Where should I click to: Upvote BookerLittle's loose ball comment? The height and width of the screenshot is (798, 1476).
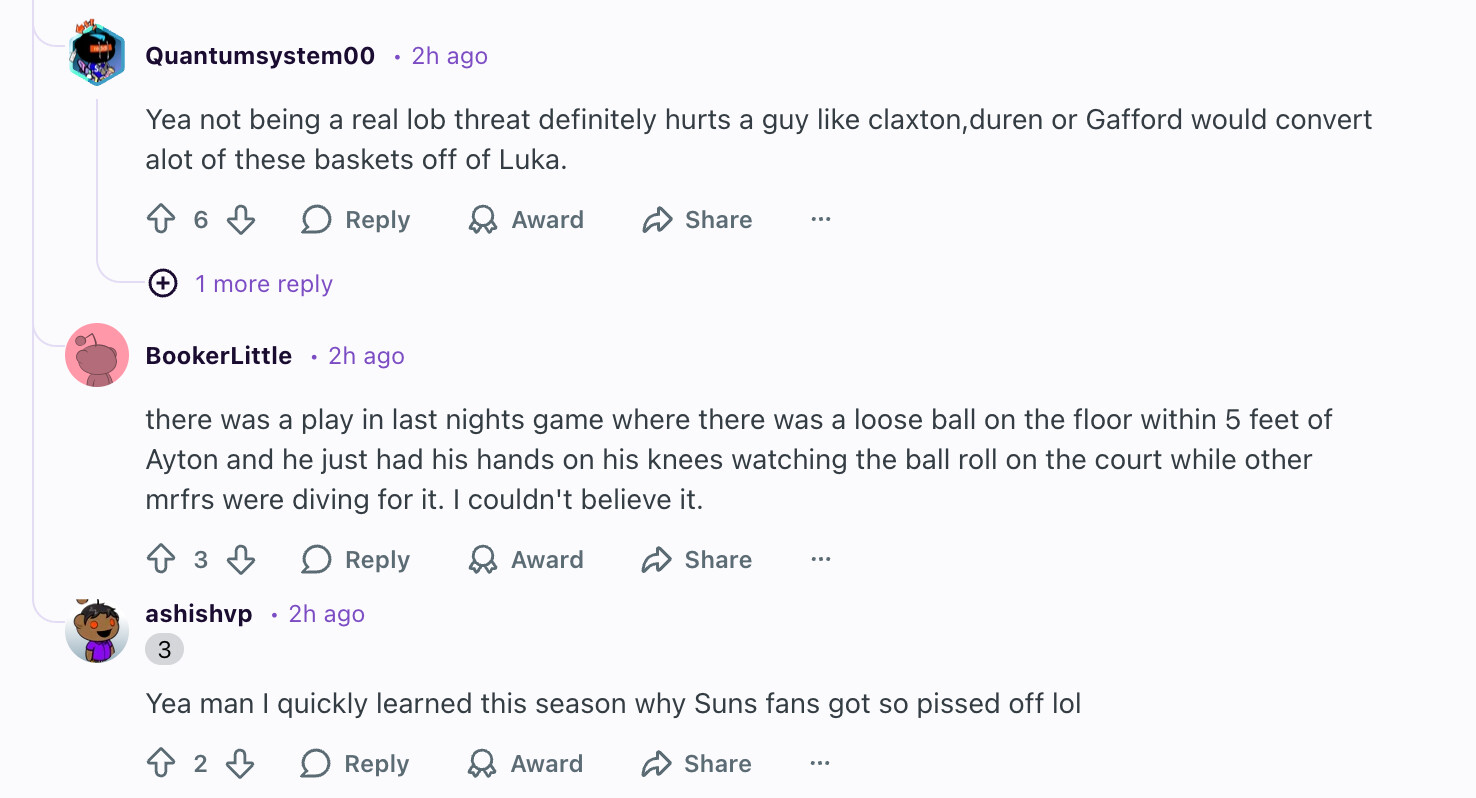pos(161,560)
